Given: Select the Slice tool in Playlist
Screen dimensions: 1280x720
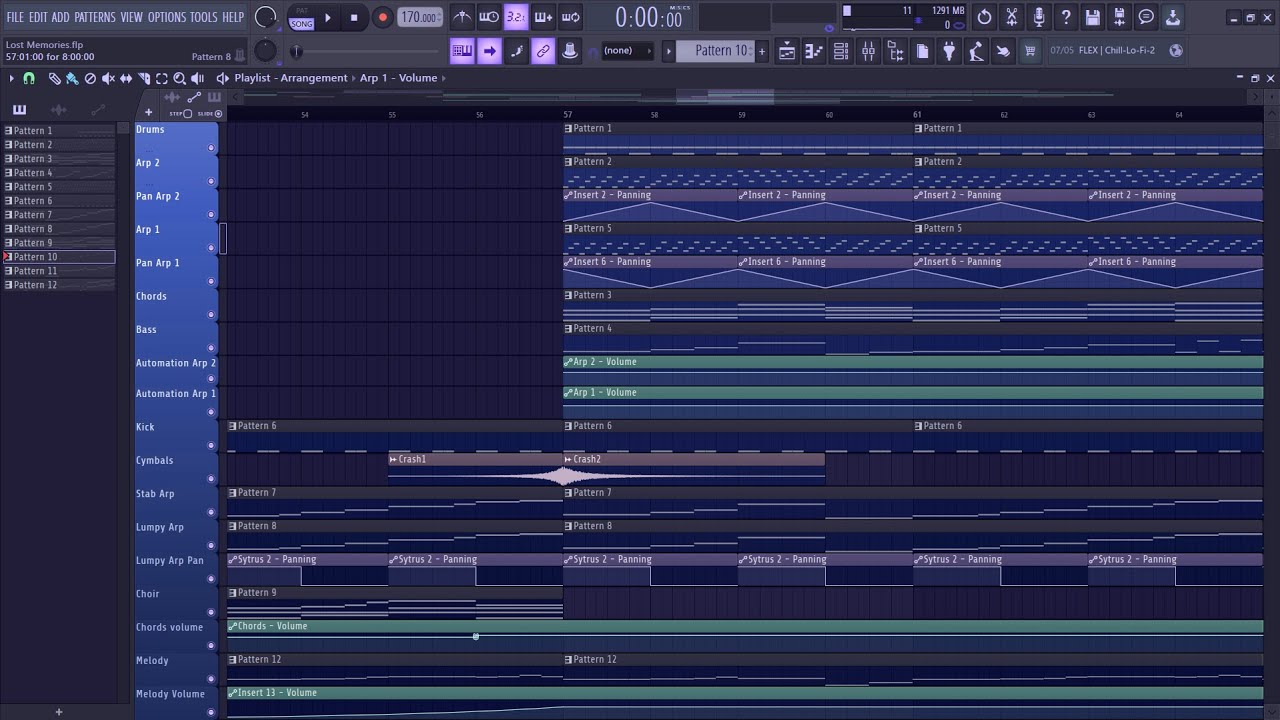Looking at the screenshot, I should (x=144, y=78).
